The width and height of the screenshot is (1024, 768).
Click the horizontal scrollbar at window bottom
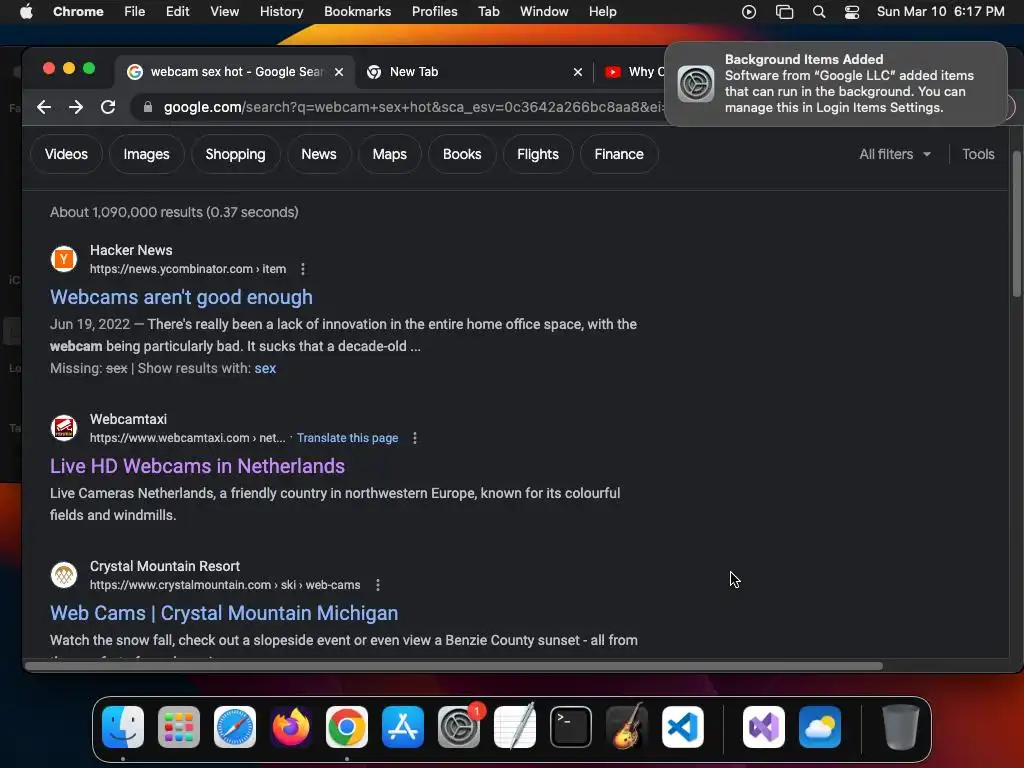[x=454, y=666]
